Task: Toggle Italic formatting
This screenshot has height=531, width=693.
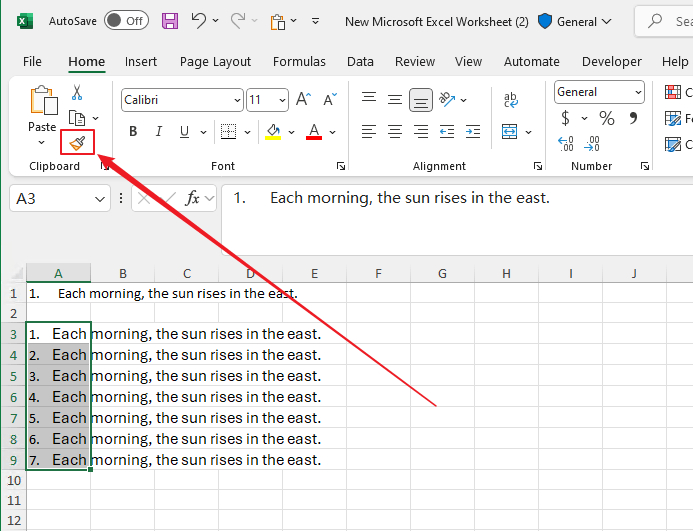Action: 158,132
